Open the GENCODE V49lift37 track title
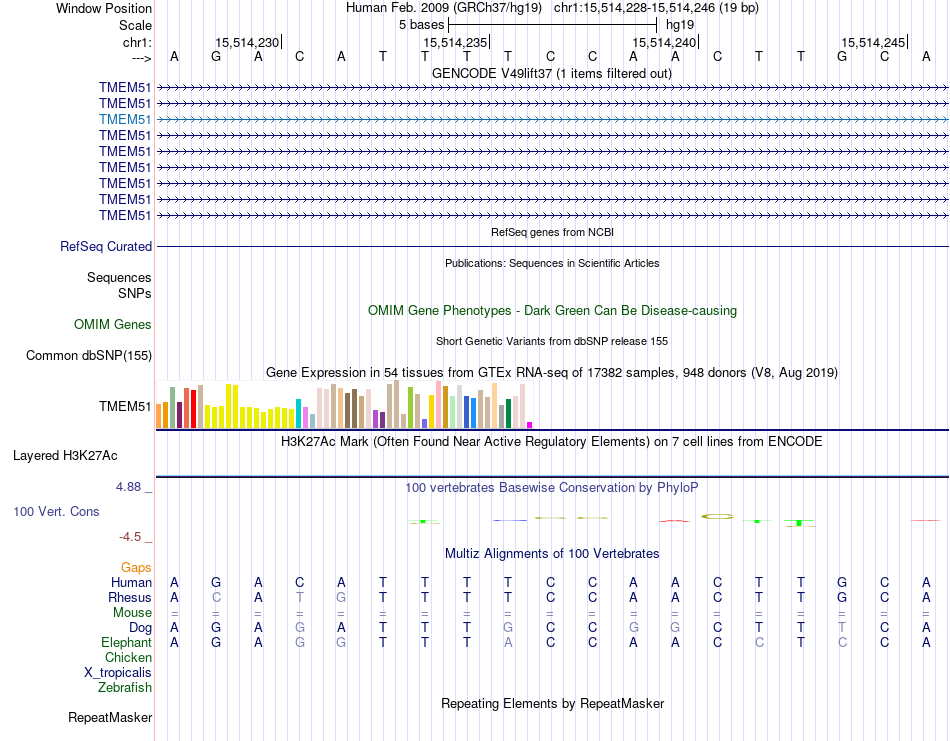Image resolution: width=950 pixels, height=741 pixels. (x=552, y=73)
